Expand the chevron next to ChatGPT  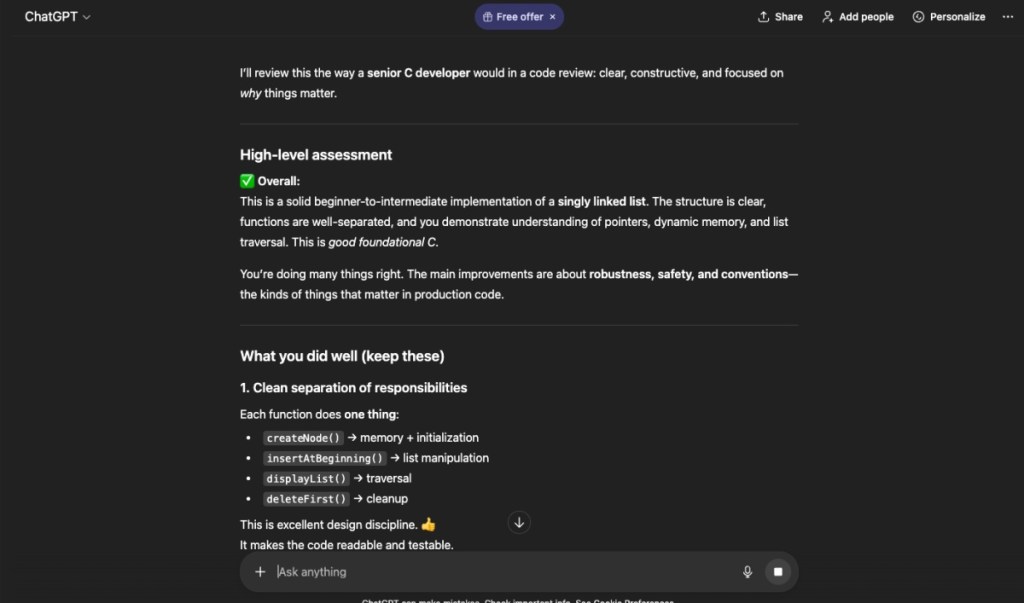tap(86, 17)
